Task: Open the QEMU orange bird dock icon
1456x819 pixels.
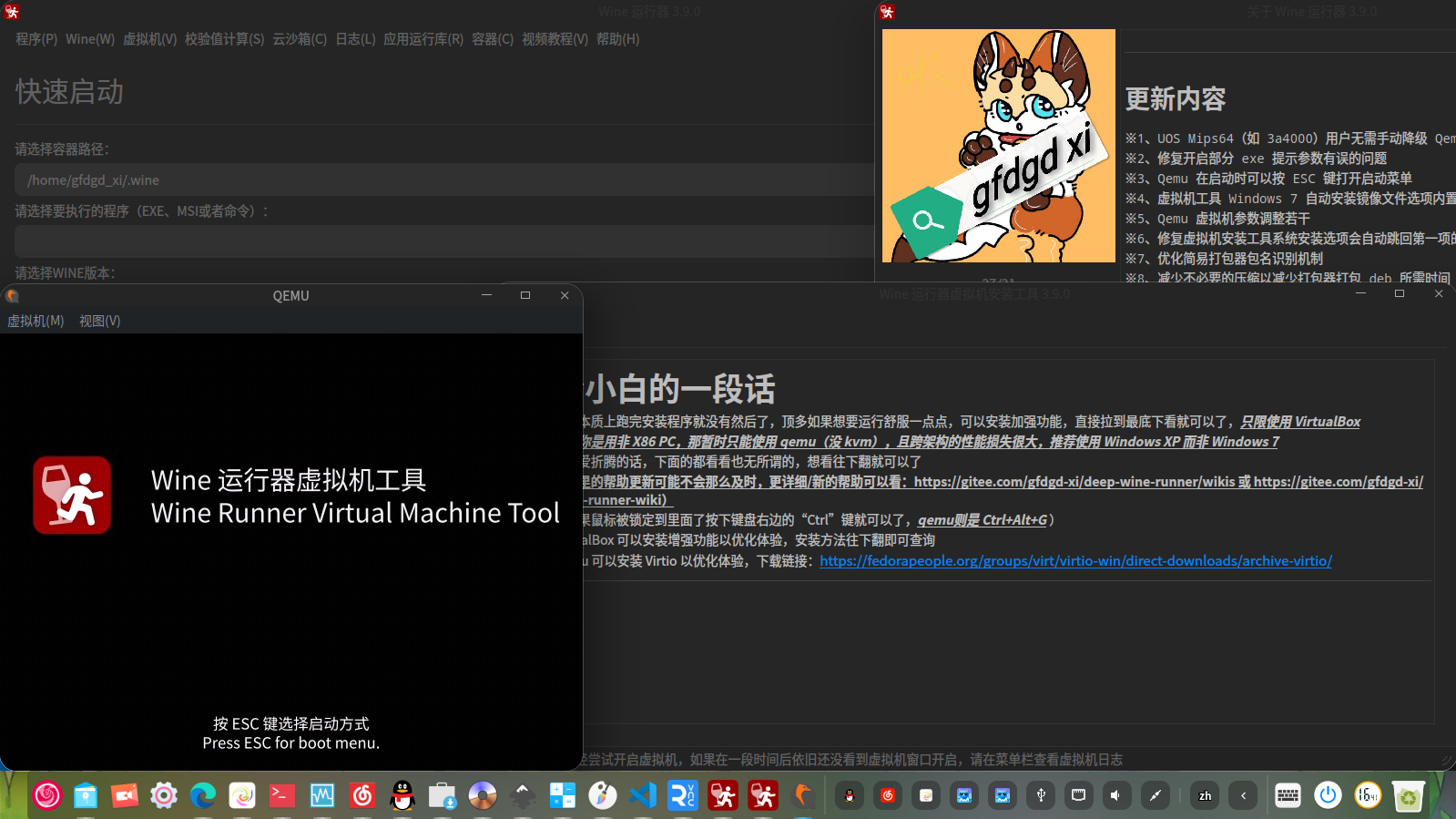Action: [x=803, y=795]
